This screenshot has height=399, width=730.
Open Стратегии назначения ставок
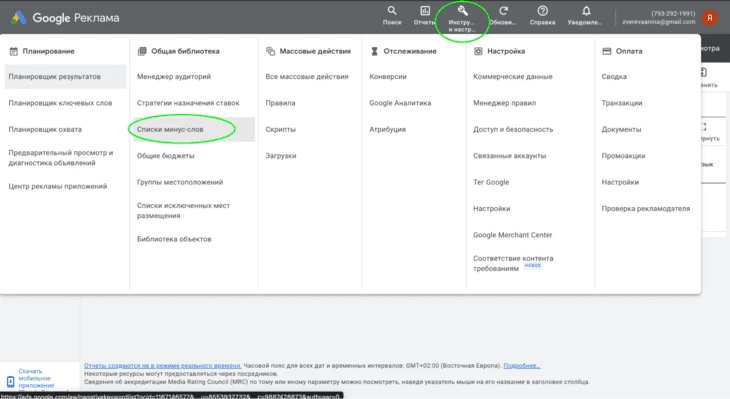[188, 103]
